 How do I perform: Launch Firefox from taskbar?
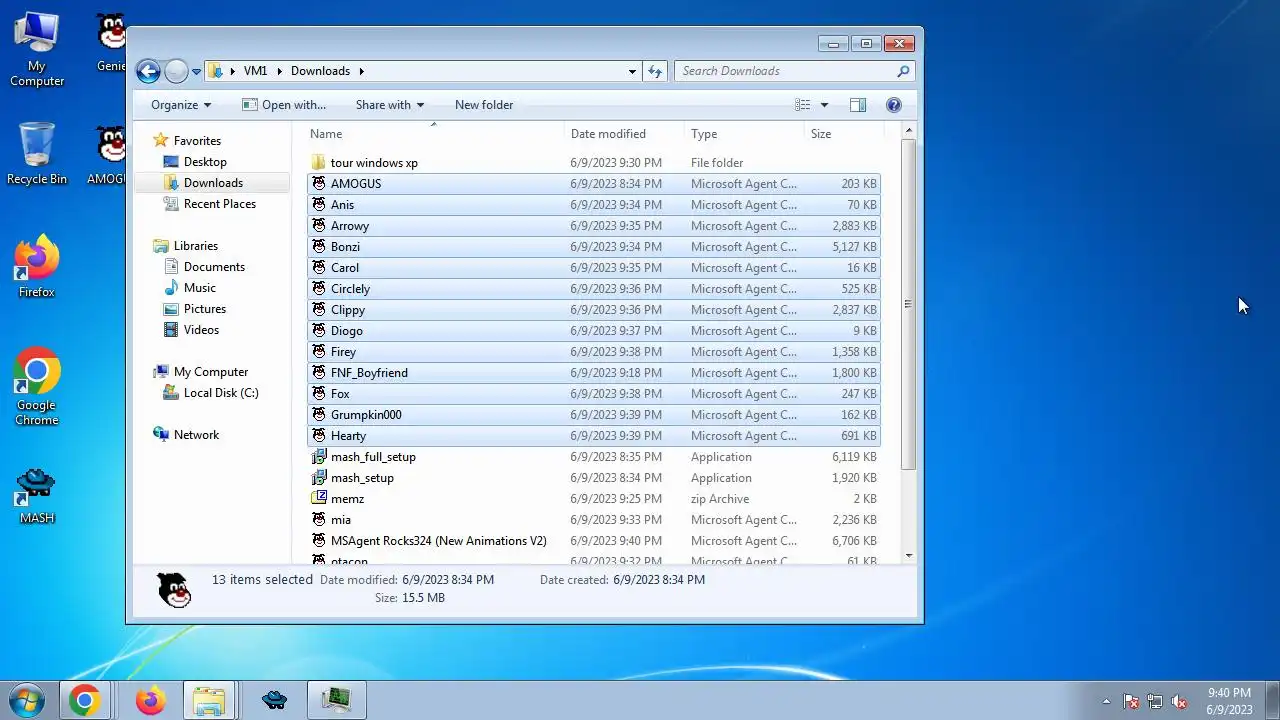point(151,701)
